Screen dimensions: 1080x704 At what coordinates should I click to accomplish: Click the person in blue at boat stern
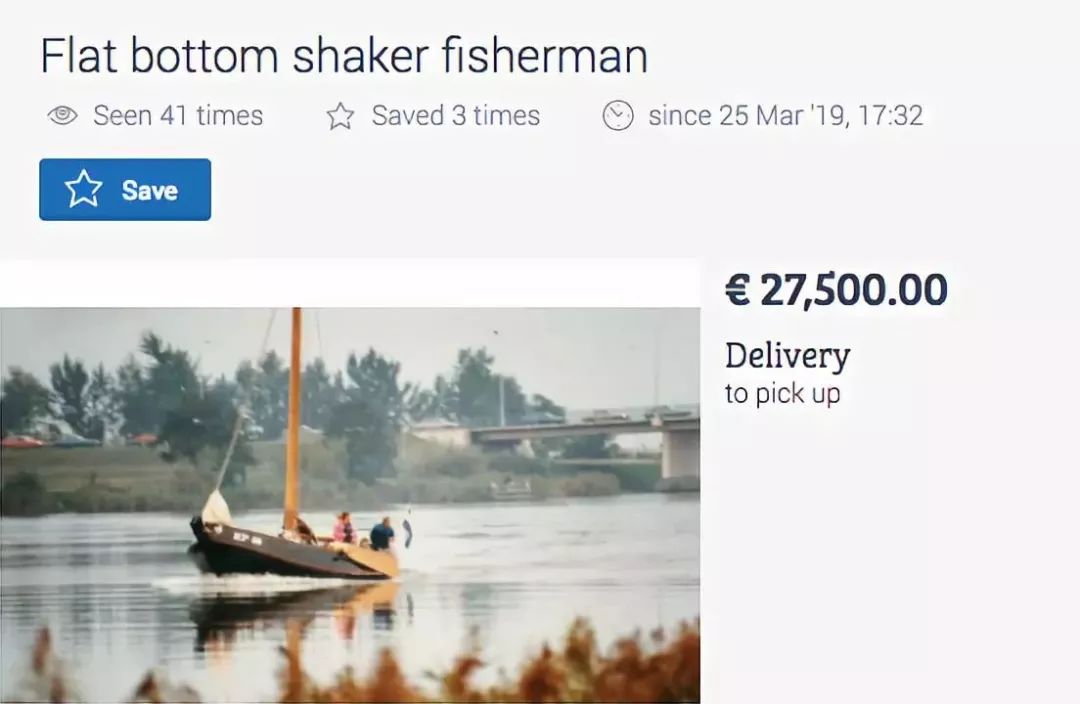382,534
